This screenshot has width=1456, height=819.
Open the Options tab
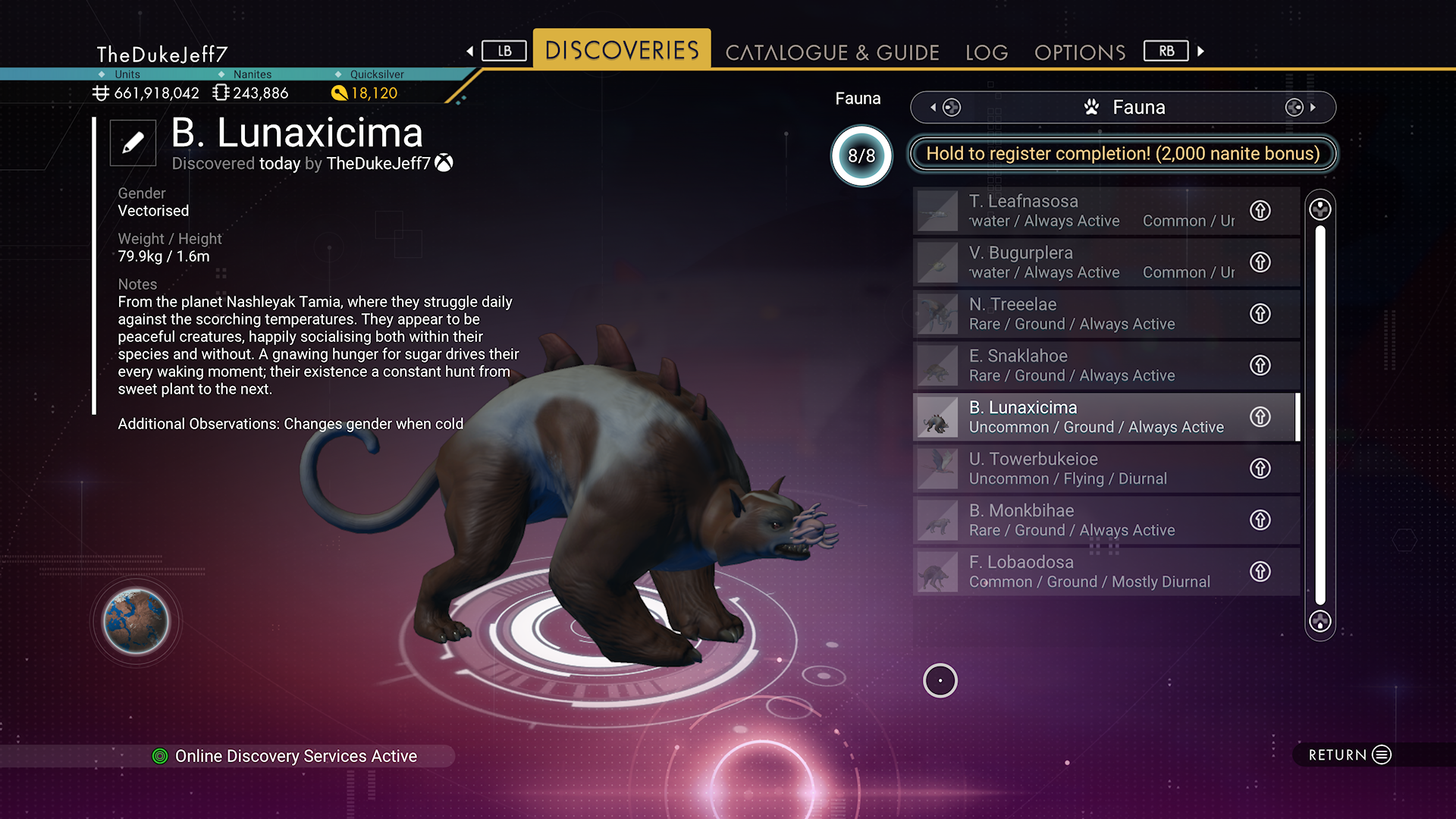coord(1080,52)
